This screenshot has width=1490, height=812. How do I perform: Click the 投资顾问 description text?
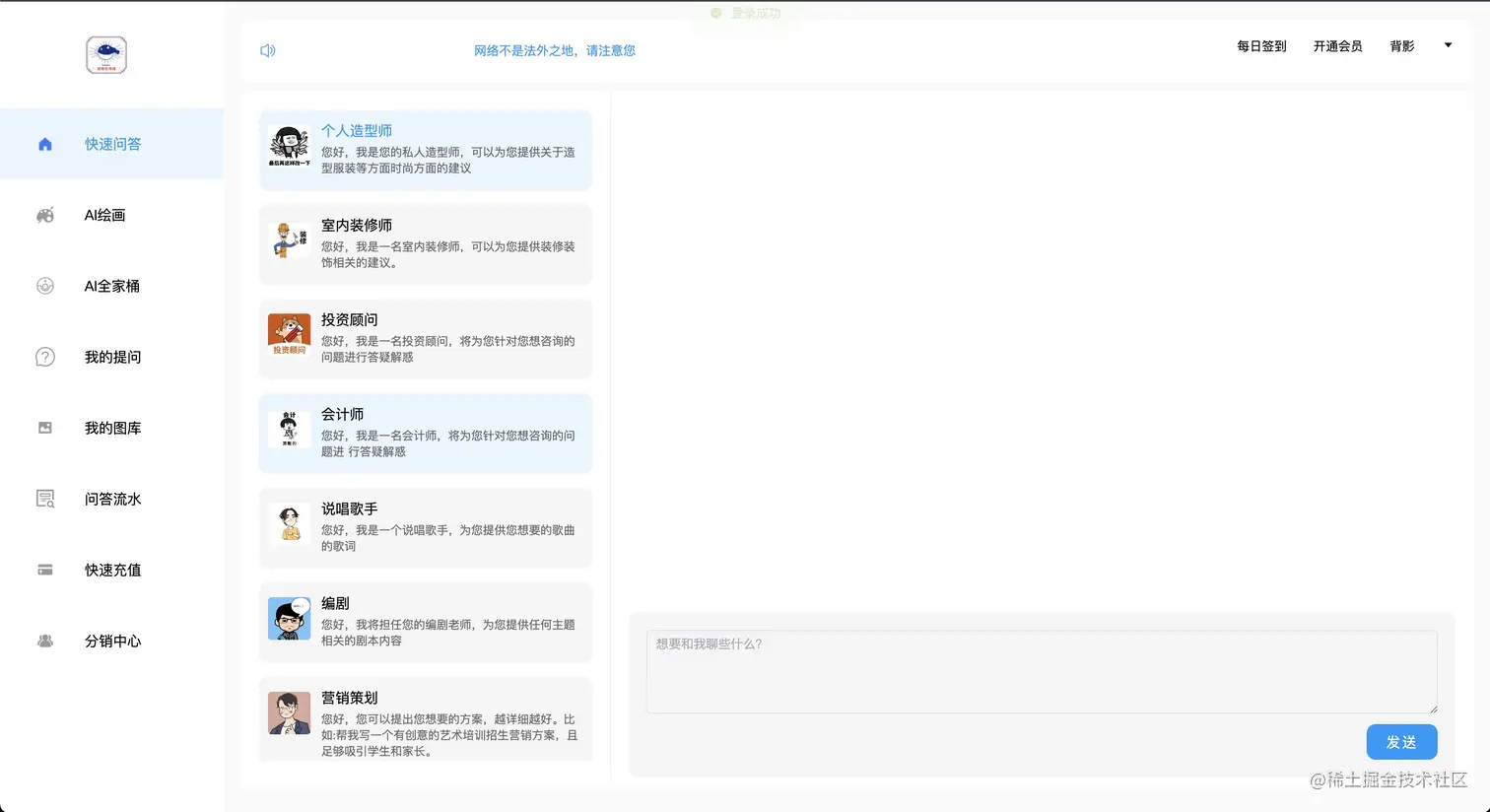[x=448, y=349]
